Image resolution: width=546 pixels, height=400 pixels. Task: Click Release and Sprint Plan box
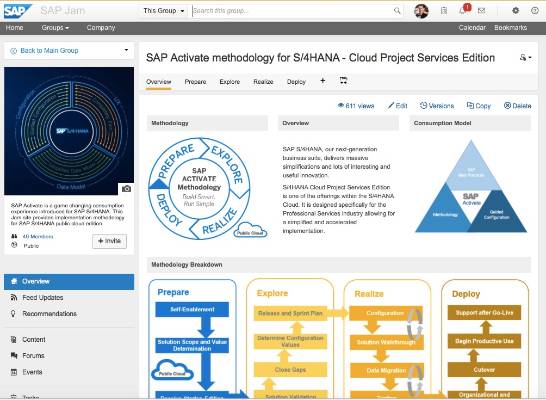290,313
